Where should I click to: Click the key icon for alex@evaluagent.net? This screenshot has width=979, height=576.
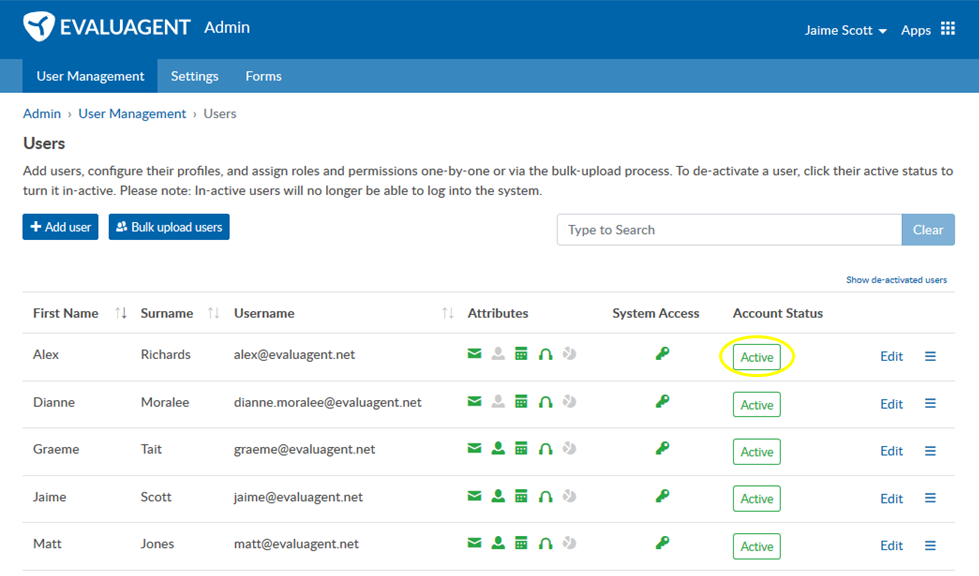coord(662,354)
